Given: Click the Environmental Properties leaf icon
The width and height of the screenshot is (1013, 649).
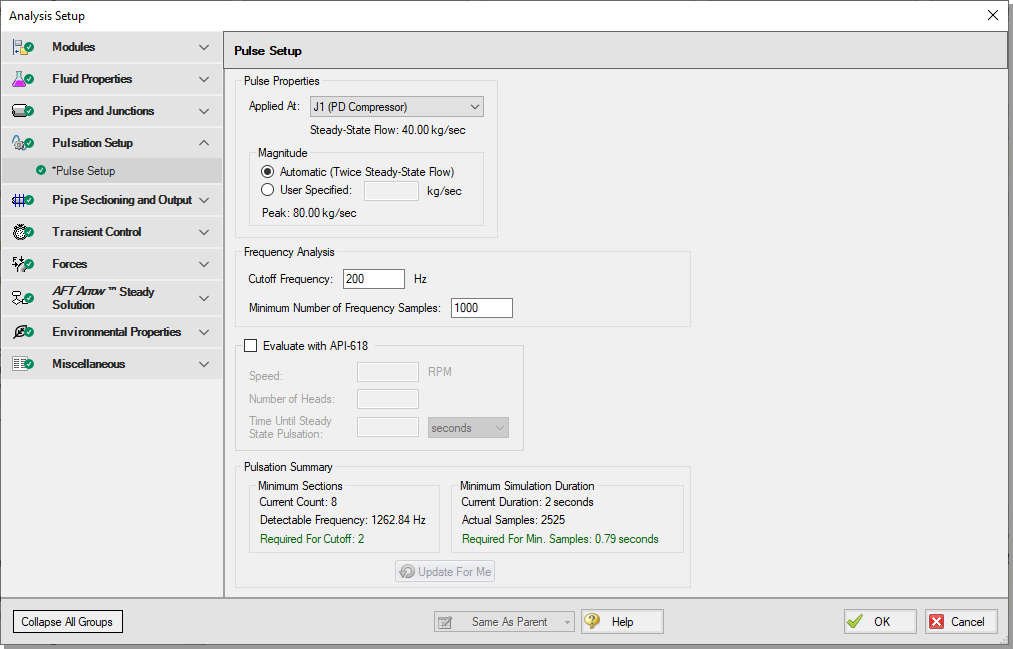Looking at the screenshot, I should tap(23, 332).
